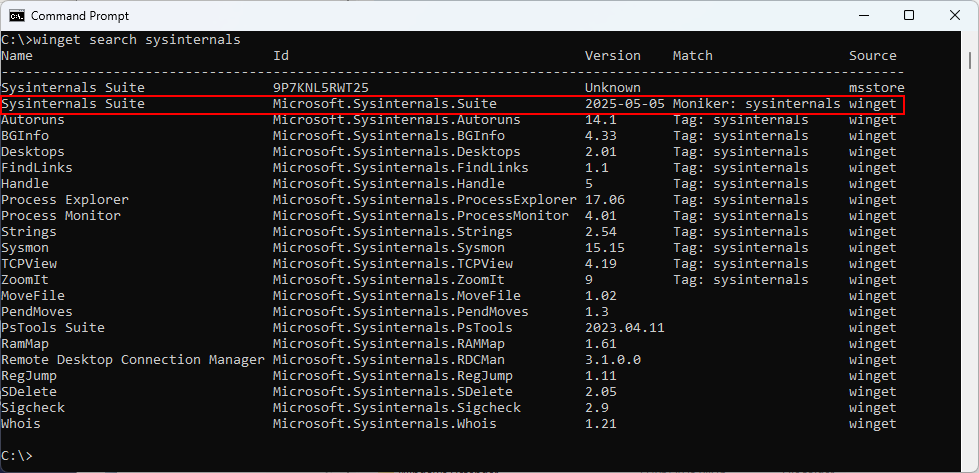Image resolution: width=979 pixels, height=473 pixels.
Task: Click the Source column header
Action: click(872, 56)
